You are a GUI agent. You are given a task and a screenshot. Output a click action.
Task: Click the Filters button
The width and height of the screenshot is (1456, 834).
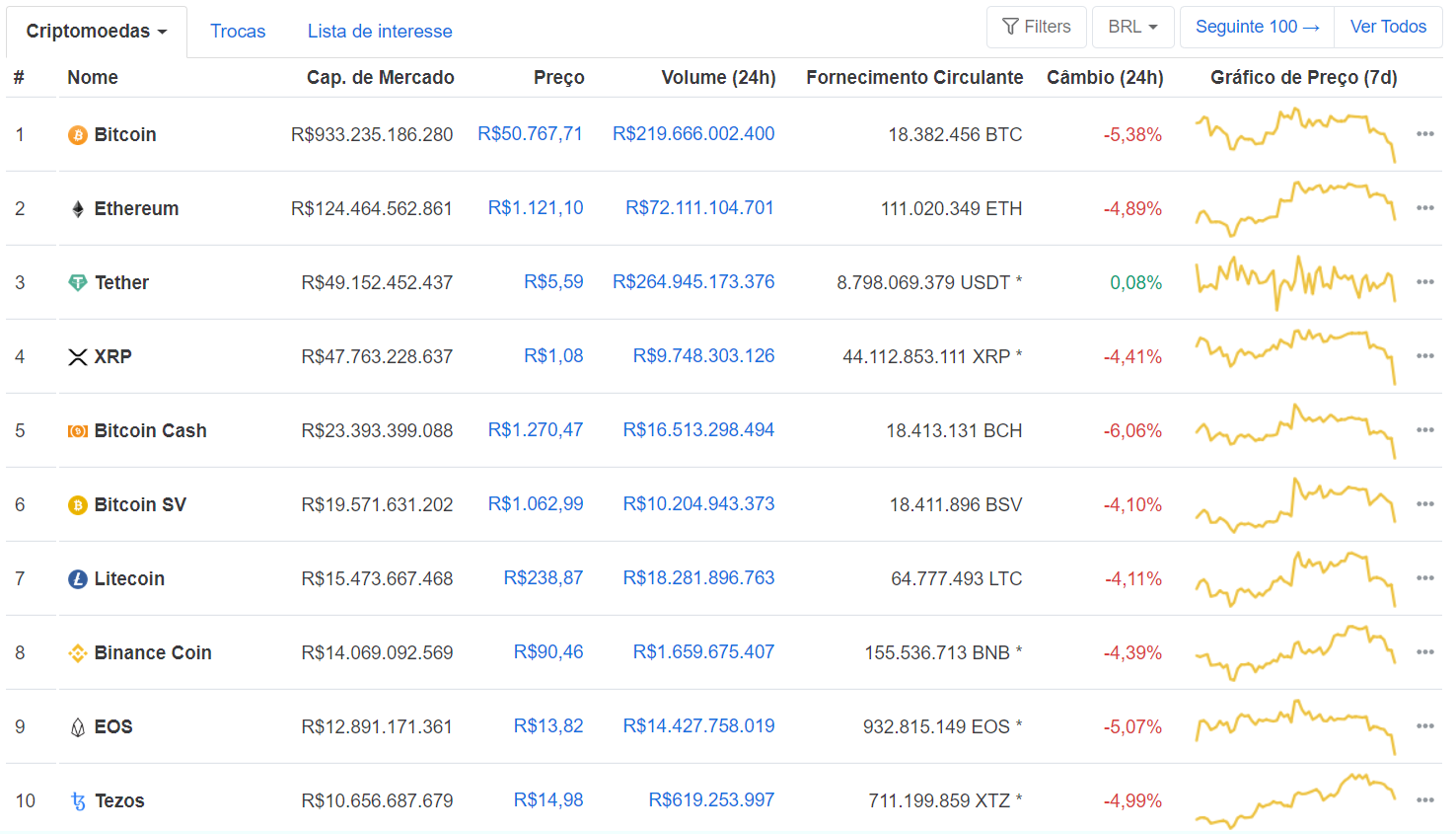(x=1036, y=27)
